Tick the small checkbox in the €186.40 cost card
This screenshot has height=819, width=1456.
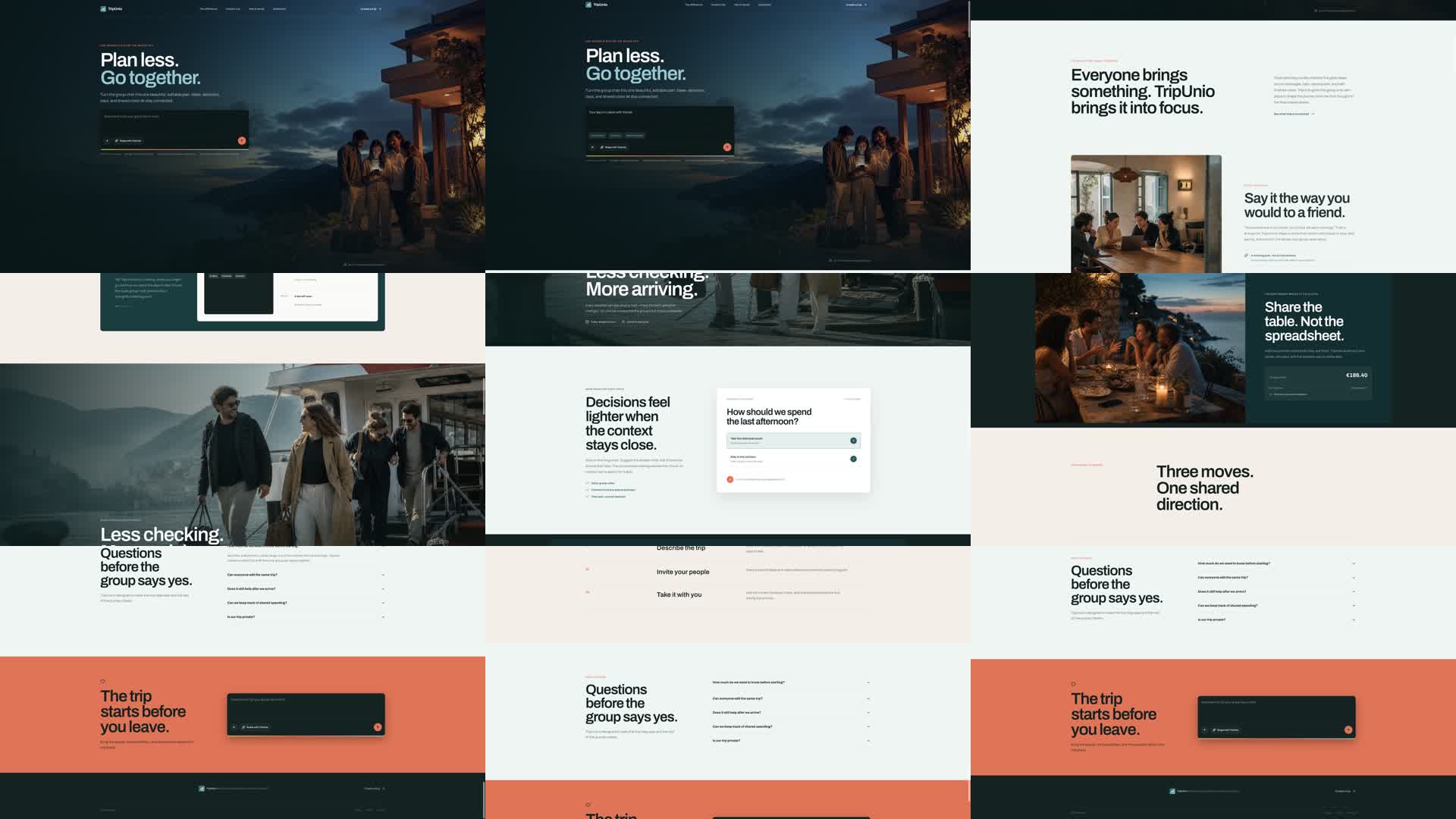[x=1271, y=394]
